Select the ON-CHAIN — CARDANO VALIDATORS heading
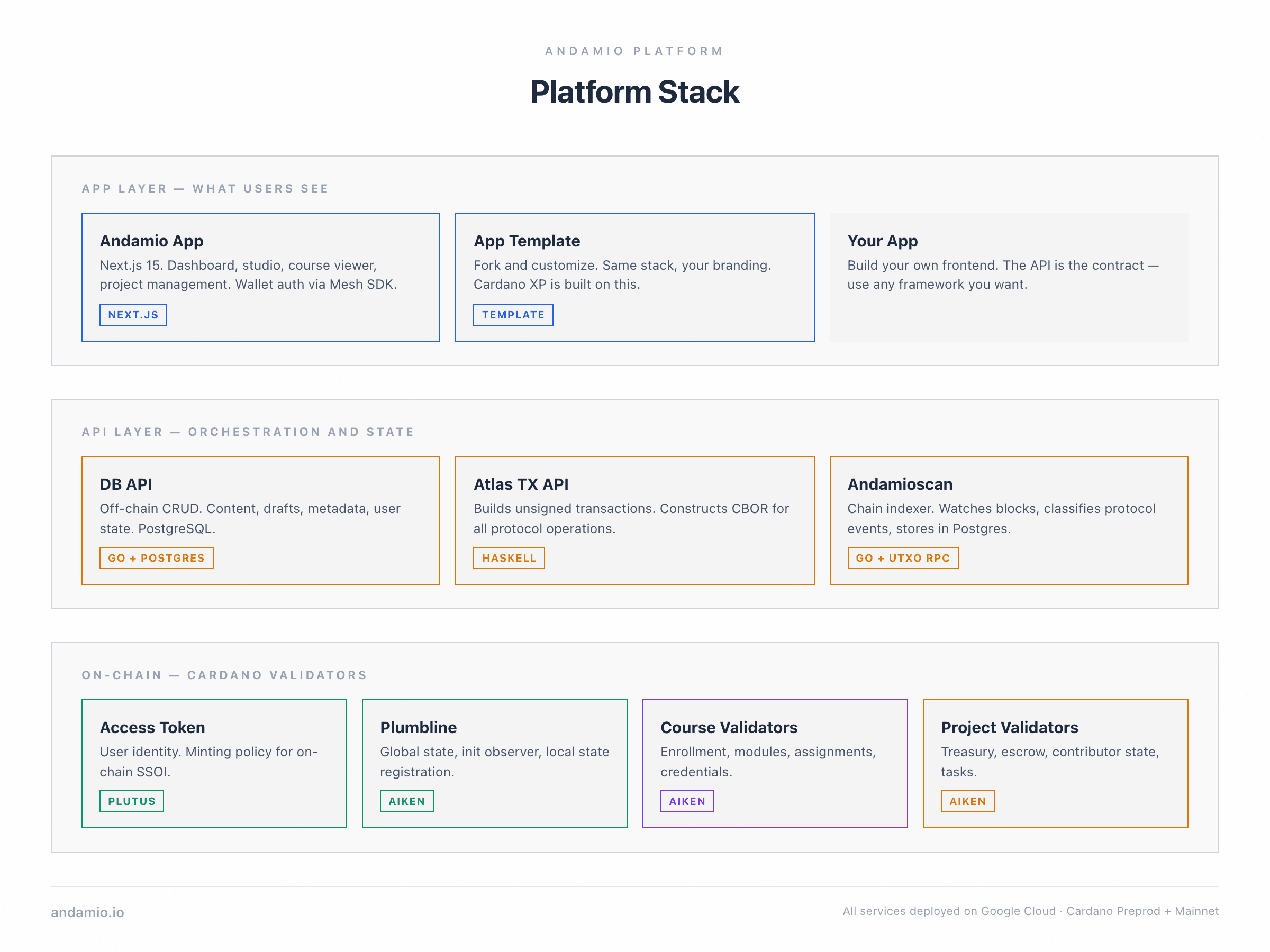 pos(223,675)
